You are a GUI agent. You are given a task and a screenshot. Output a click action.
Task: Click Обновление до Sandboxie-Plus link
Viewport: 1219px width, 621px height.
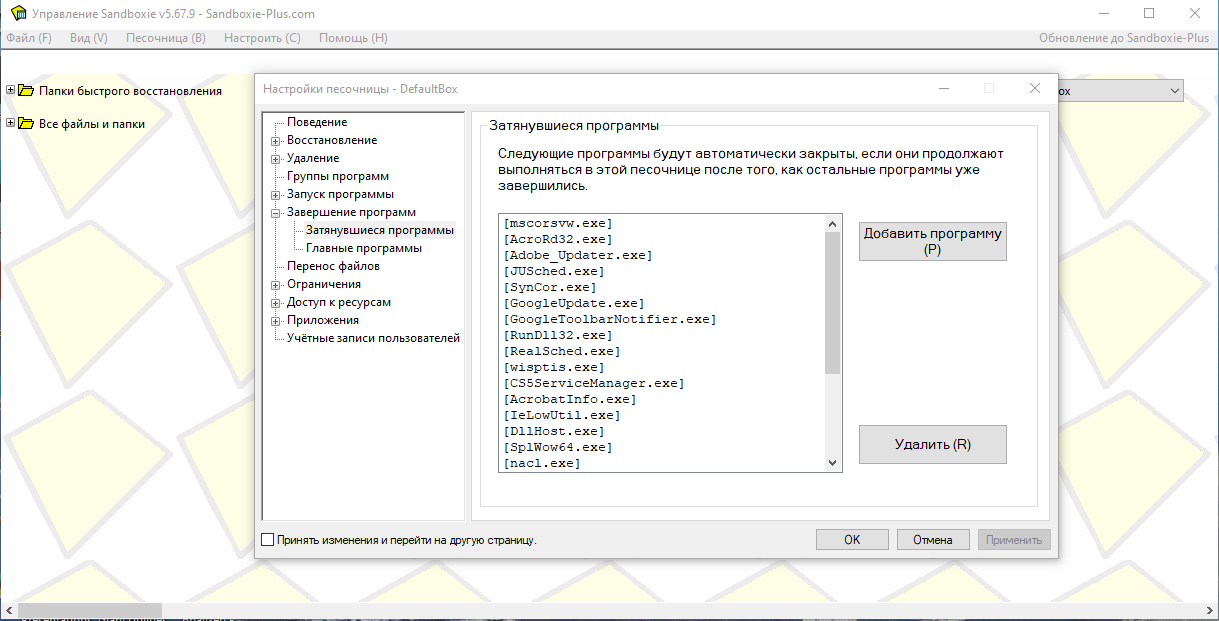[1124, 38]
